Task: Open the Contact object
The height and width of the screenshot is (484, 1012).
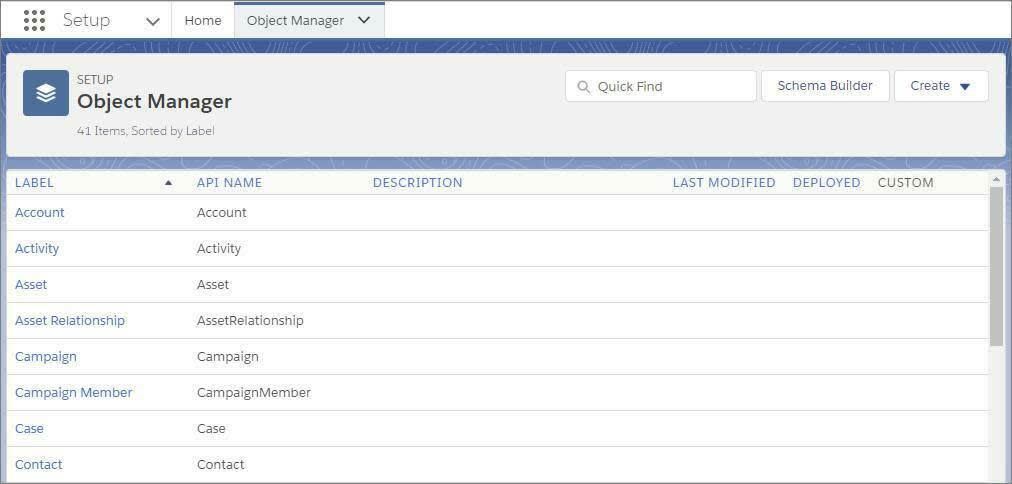Action: (39, 465)
